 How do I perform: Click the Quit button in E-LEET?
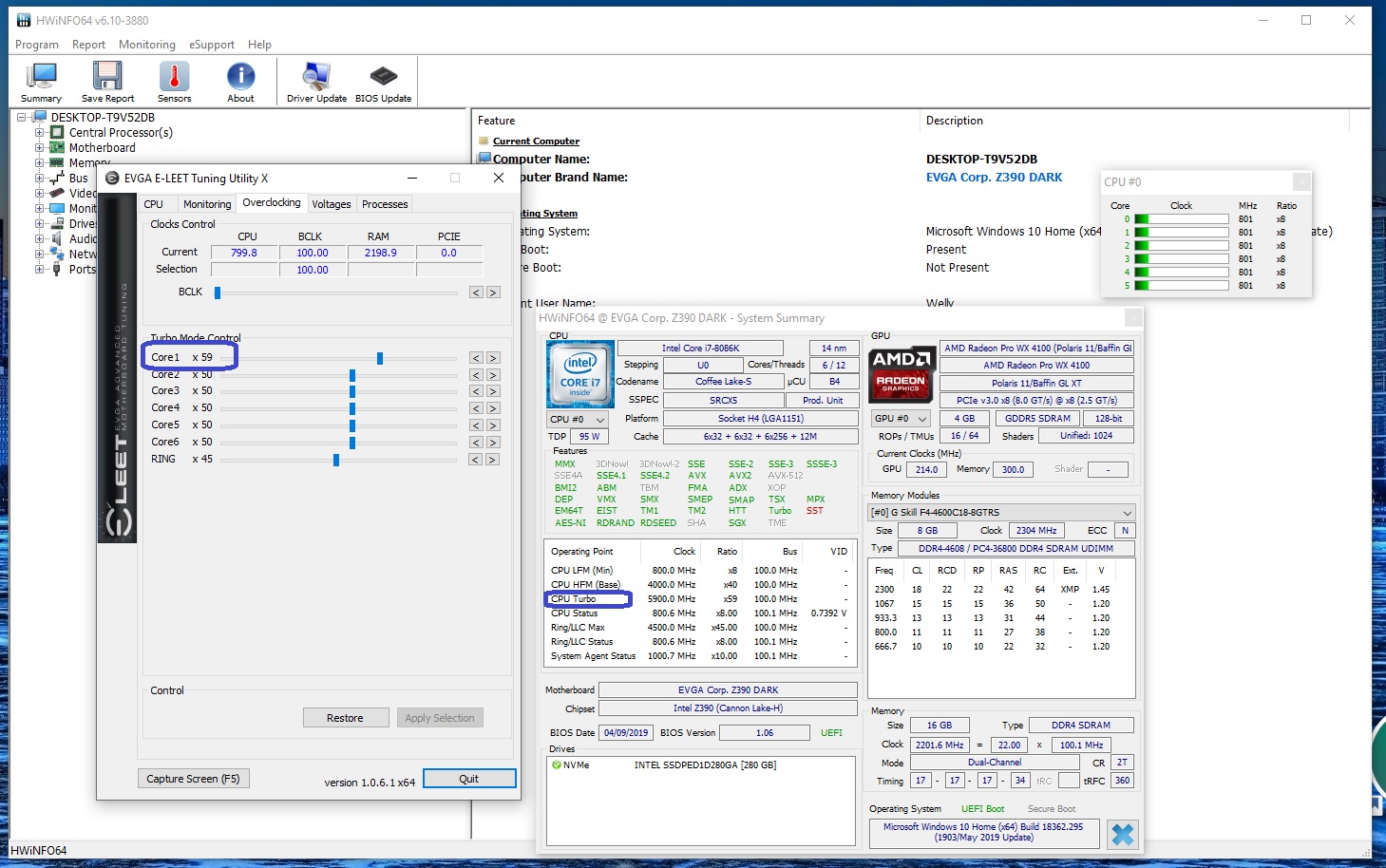(x=469, y=779)
